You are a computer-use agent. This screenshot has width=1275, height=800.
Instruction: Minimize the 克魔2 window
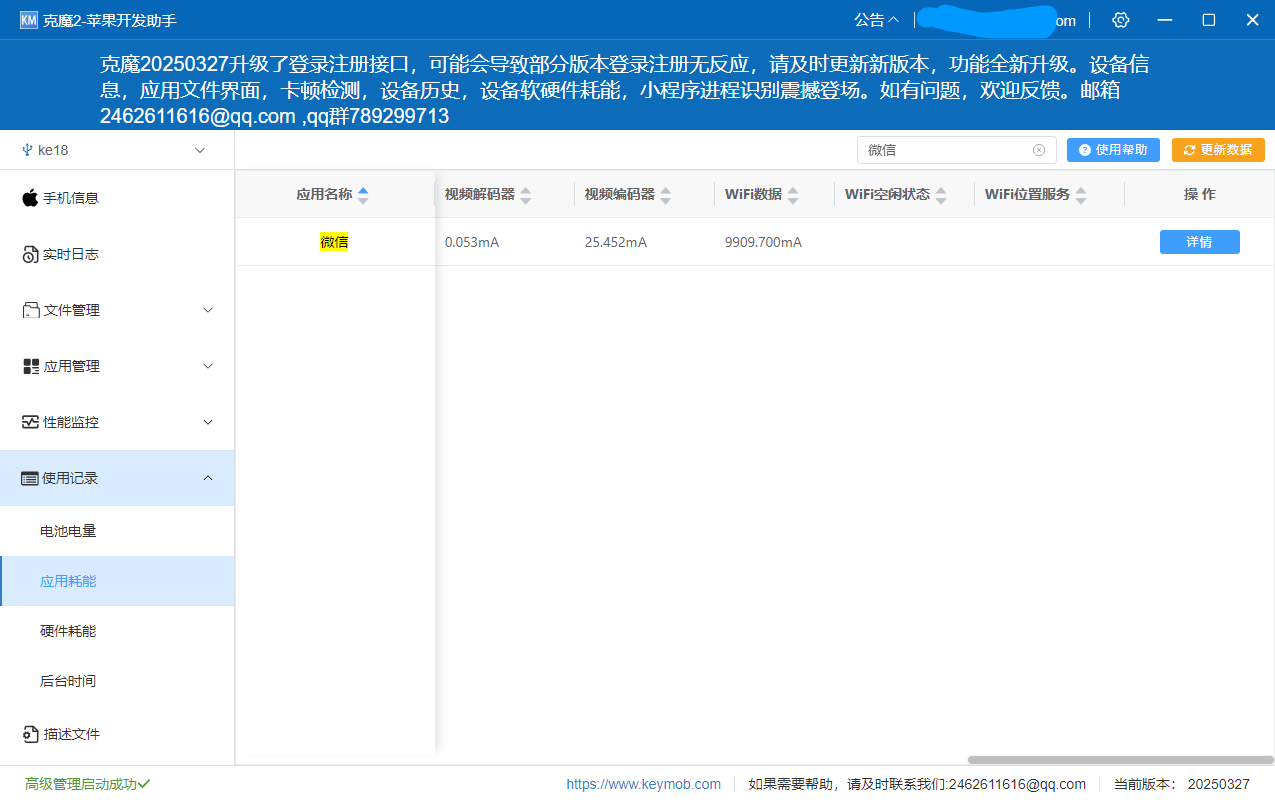click(1164, 20)
